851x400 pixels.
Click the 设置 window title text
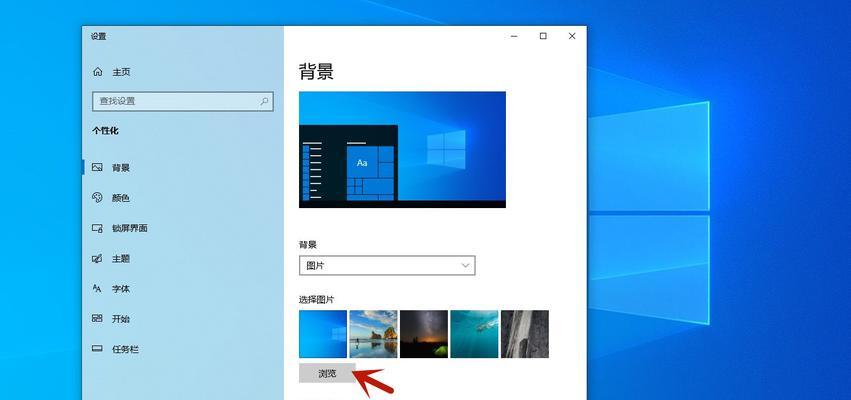coord(99,36)
